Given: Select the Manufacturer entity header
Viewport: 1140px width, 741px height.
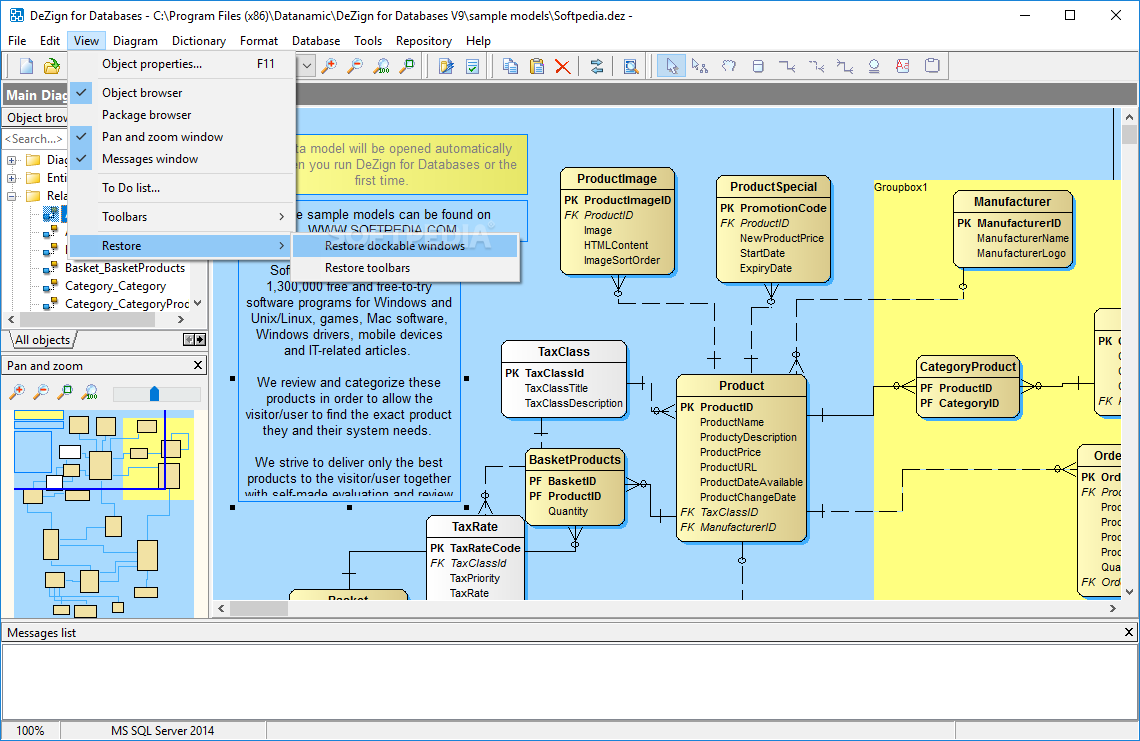Looking at the screenshot, I should pyautogui.click(x=1012, y=201).
